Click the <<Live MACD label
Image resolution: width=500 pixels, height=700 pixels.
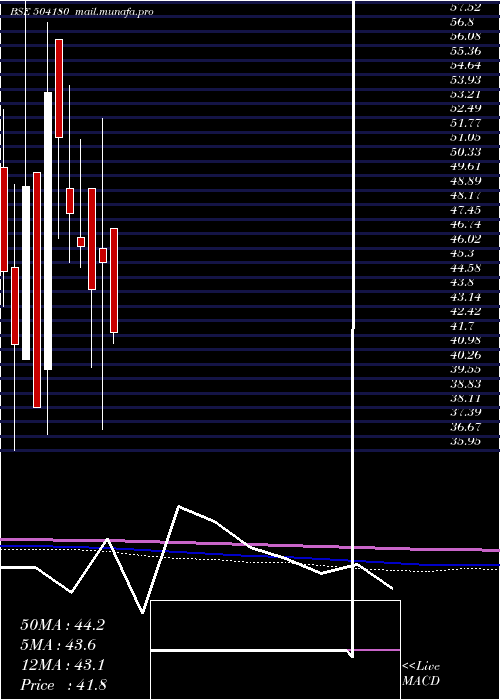point(421,674)
